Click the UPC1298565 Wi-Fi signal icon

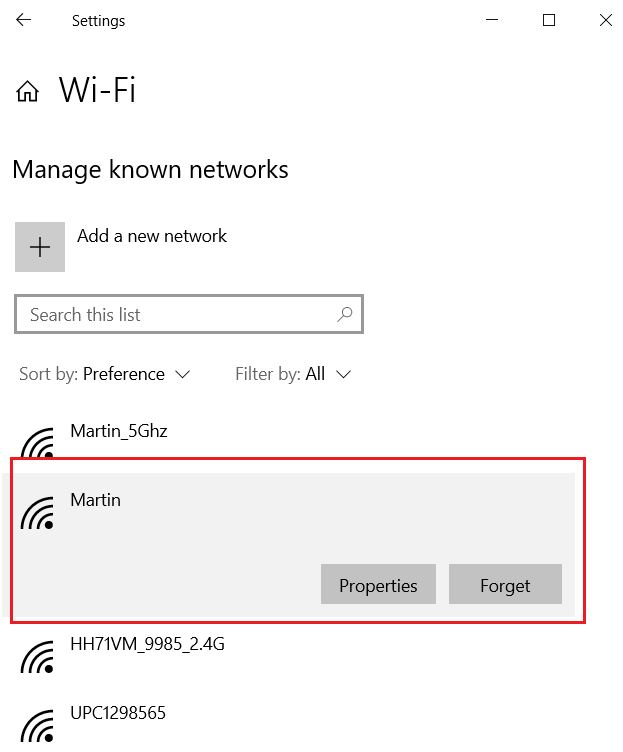coord(37,726)
